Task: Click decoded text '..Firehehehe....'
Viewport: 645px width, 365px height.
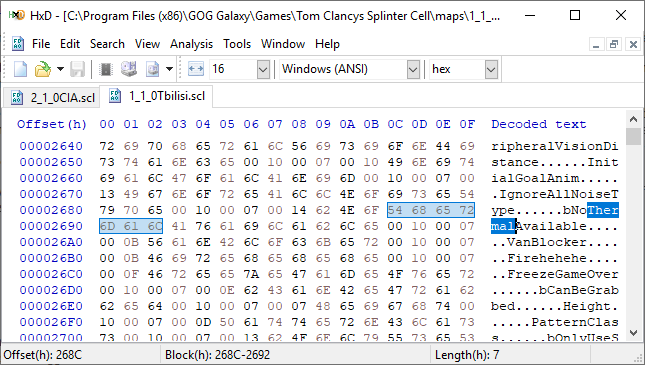Action: point(555,258)
